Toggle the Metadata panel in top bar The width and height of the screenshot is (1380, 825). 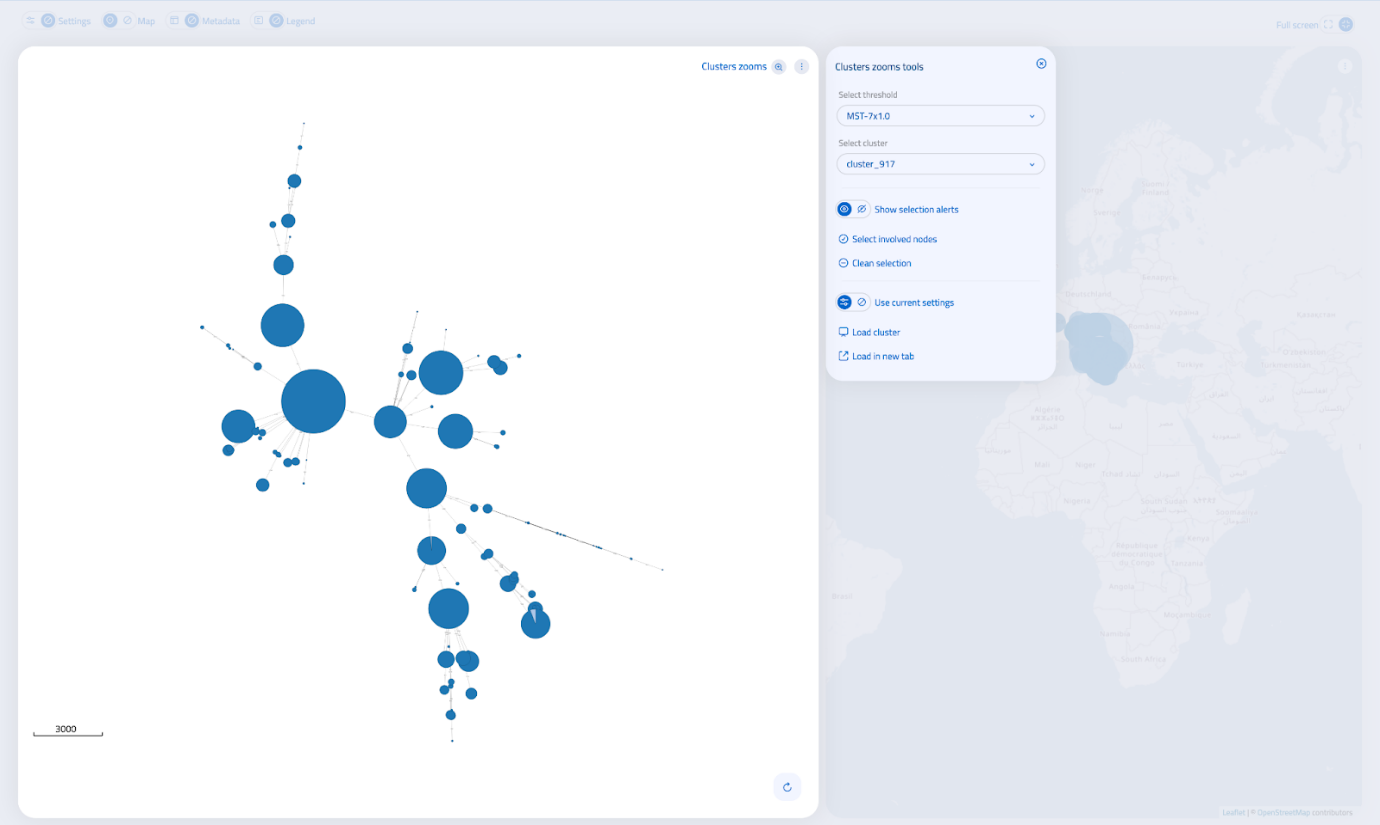tap(183, 21)
